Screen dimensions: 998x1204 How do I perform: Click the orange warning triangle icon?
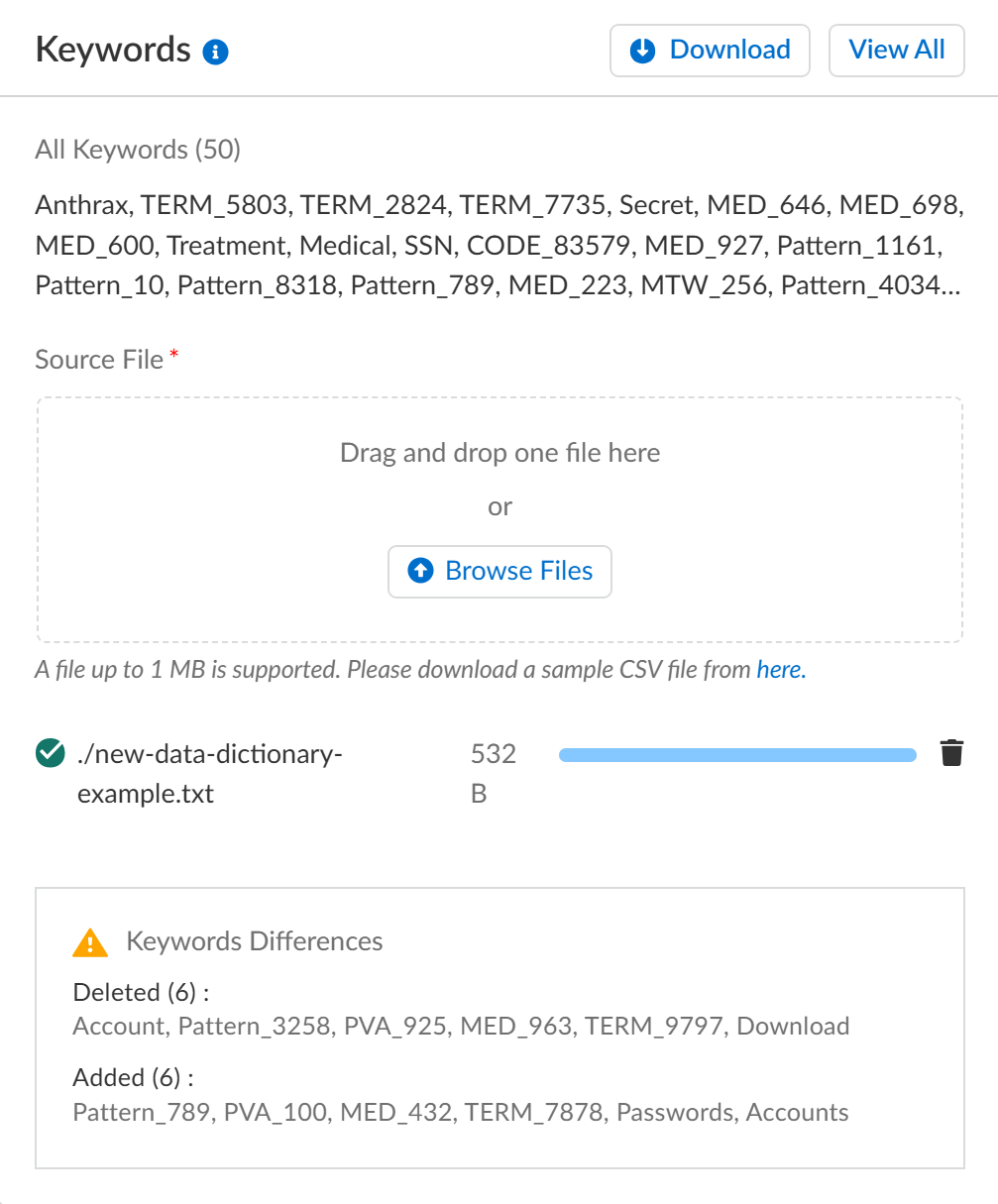[x=90, y=941]
